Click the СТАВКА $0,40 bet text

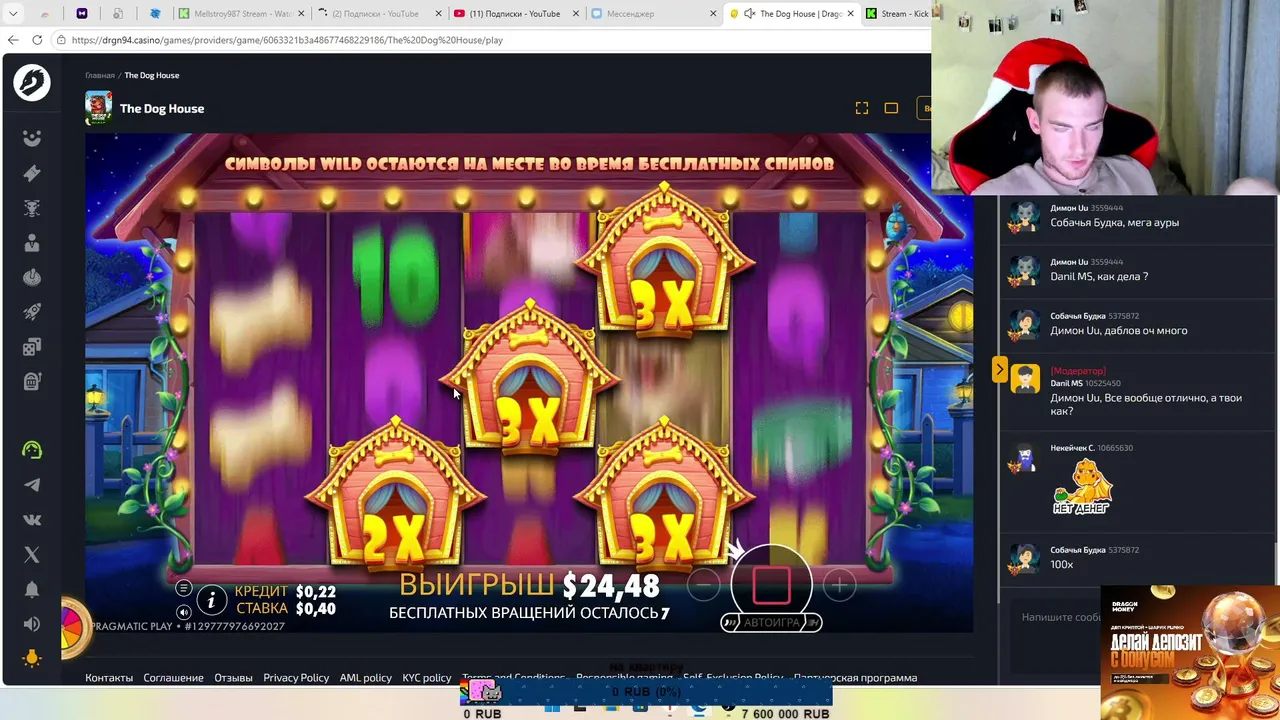pyautogui.click(x=285, y=608)
